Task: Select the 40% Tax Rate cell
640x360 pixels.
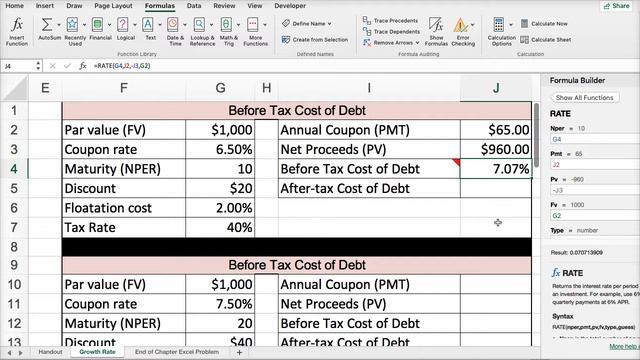Action: click(x=220, y=227)
